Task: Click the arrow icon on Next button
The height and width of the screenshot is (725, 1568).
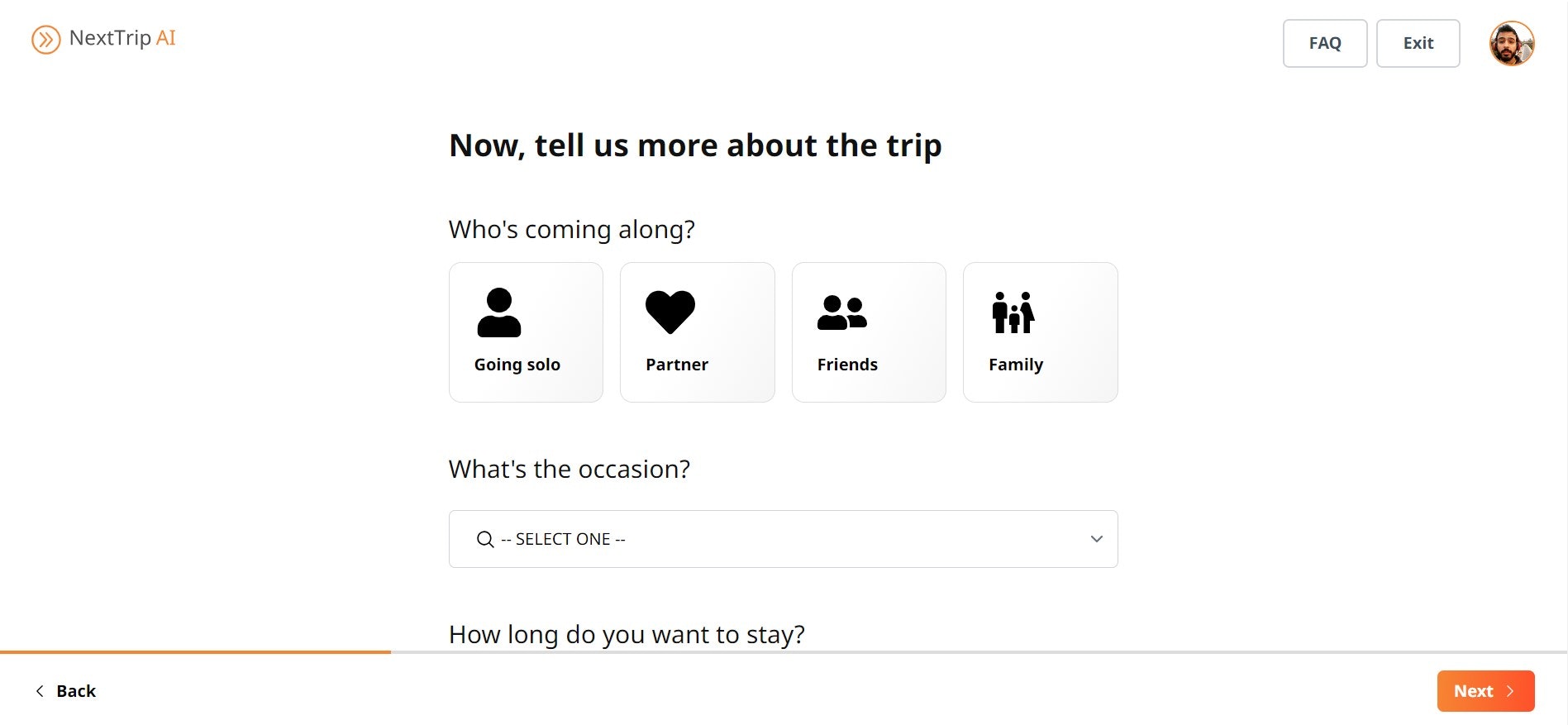Action: point(1510,691)
